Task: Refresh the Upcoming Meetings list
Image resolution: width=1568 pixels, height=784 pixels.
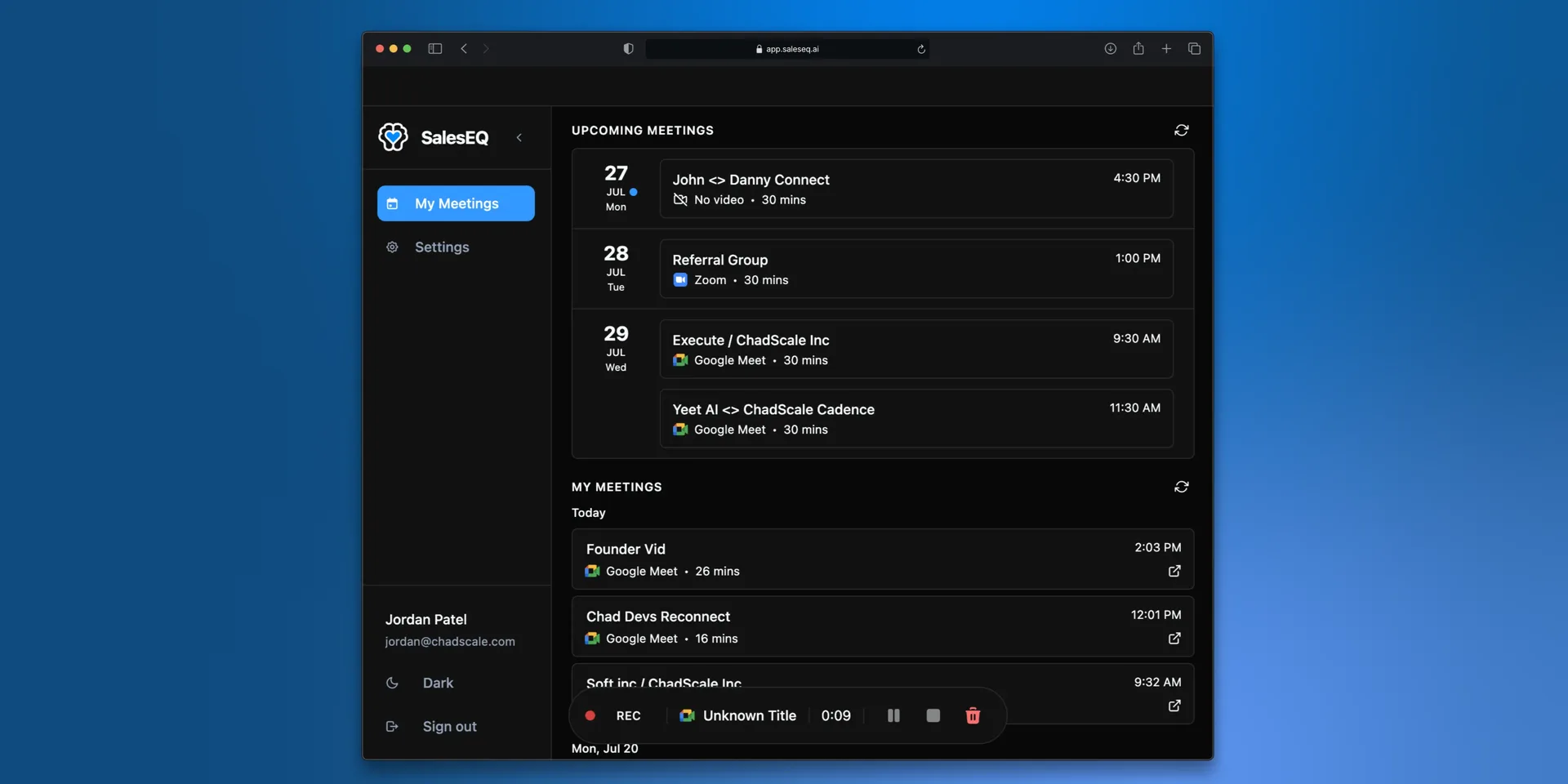Action: 1182,131
